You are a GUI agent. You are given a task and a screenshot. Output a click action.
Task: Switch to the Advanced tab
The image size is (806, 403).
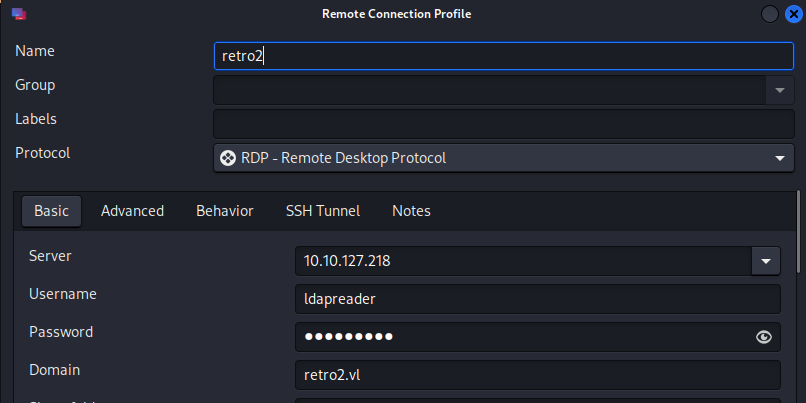tap(132, 211)
